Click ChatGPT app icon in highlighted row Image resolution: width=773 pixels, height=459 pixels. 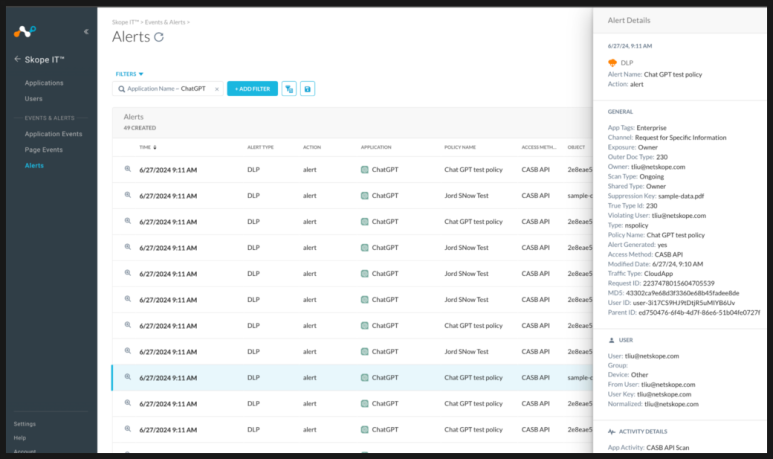[364, 378]
